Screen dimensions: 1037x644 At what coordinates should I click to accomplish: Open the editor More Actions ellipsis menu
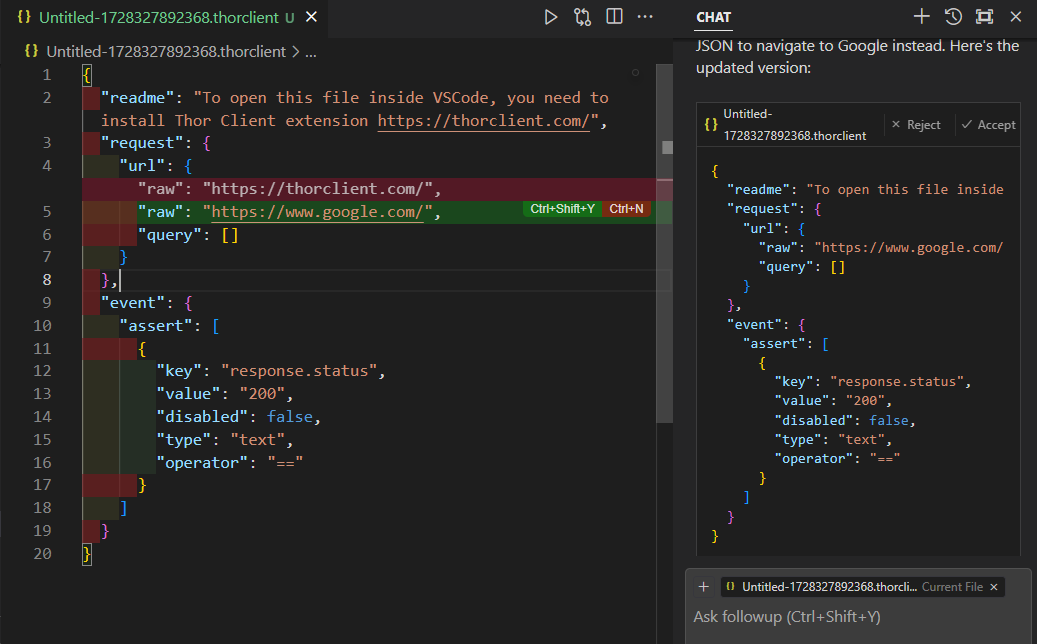[x=645, y=17]
